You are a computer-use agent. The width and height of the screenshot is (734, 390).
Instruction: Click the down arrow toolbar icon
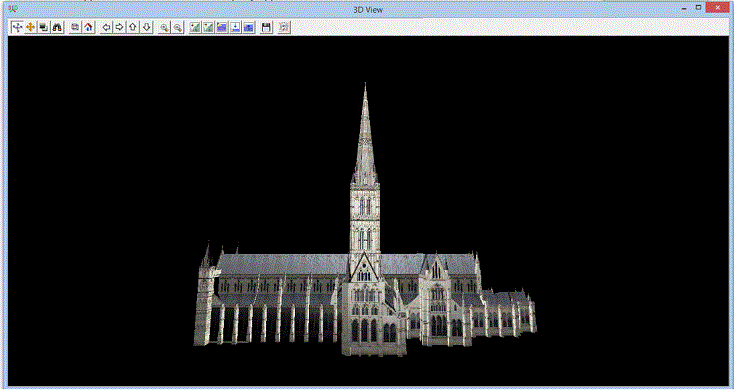point(147,27)
